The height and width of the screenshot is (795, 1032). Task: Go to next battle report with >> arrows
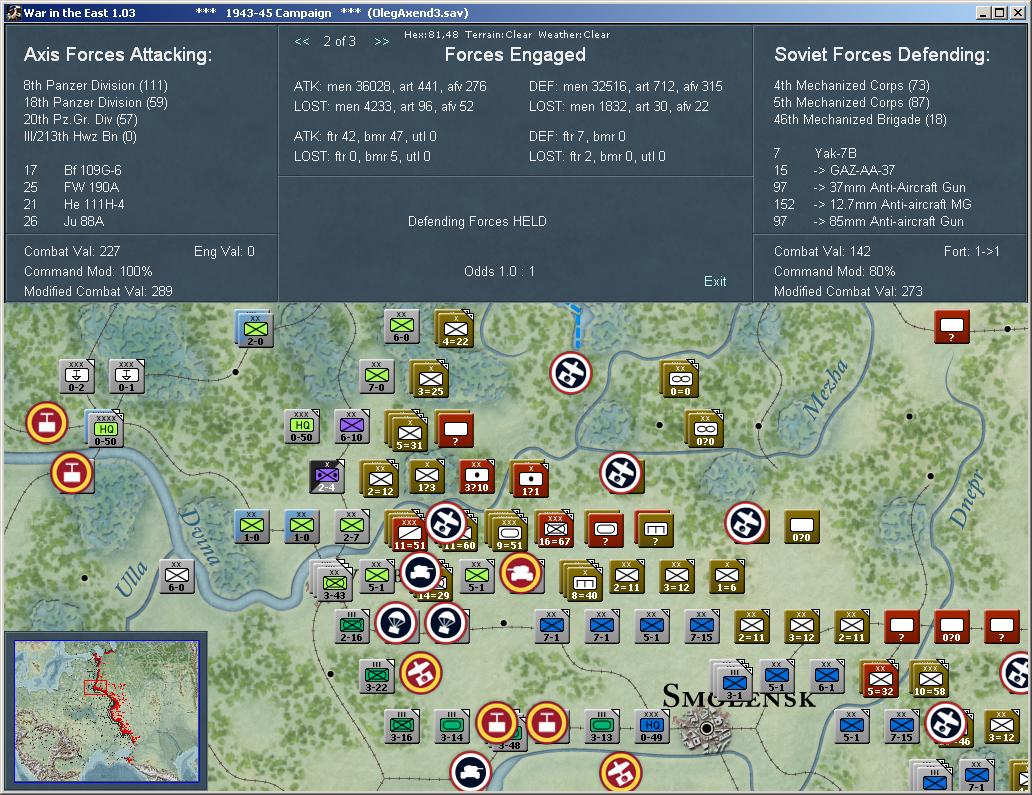click(x=382, y=41)
